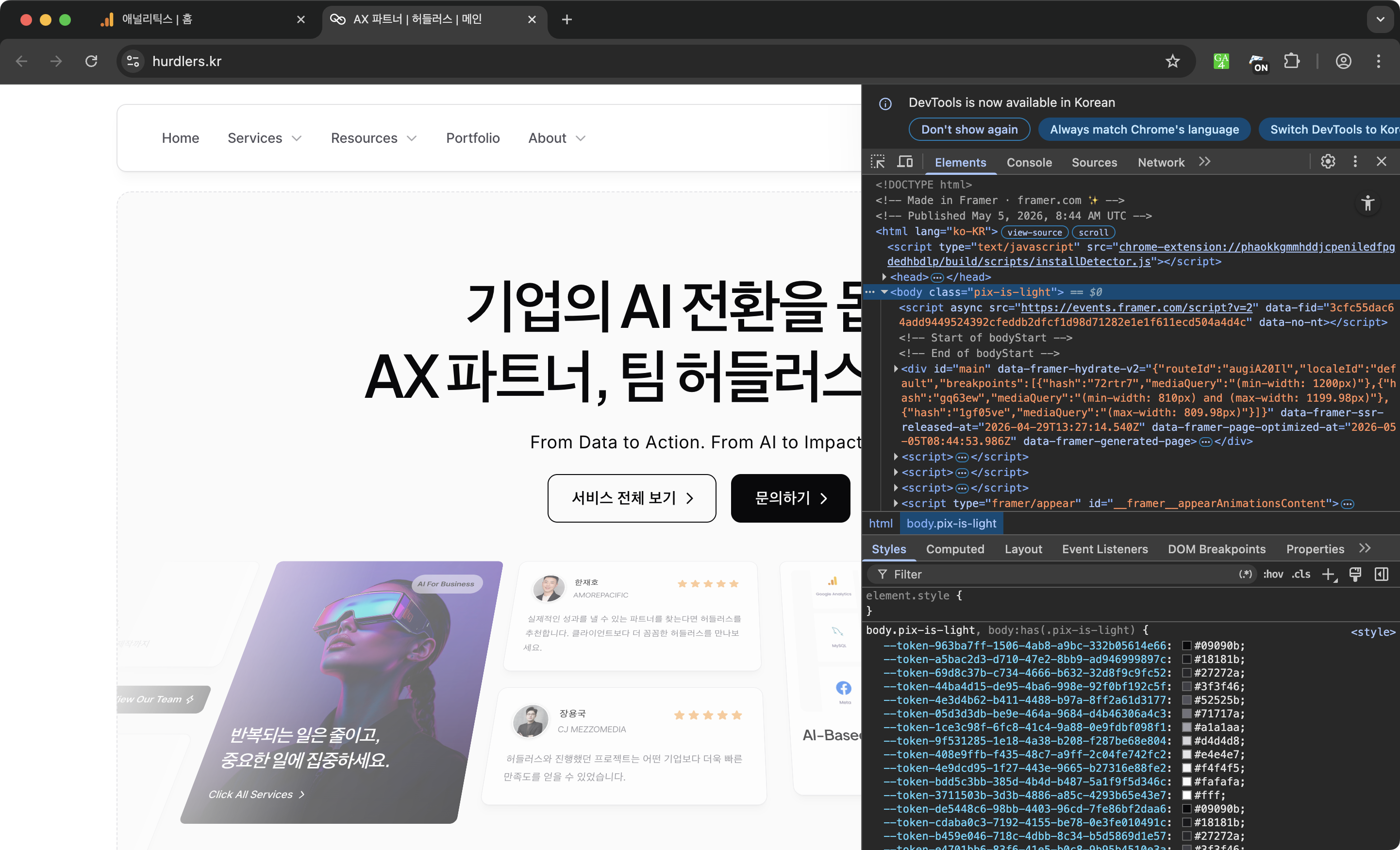This screenshot has width=1400, height=850.
Task: Toggle the .cls class editor
Action: [1301, 574]
